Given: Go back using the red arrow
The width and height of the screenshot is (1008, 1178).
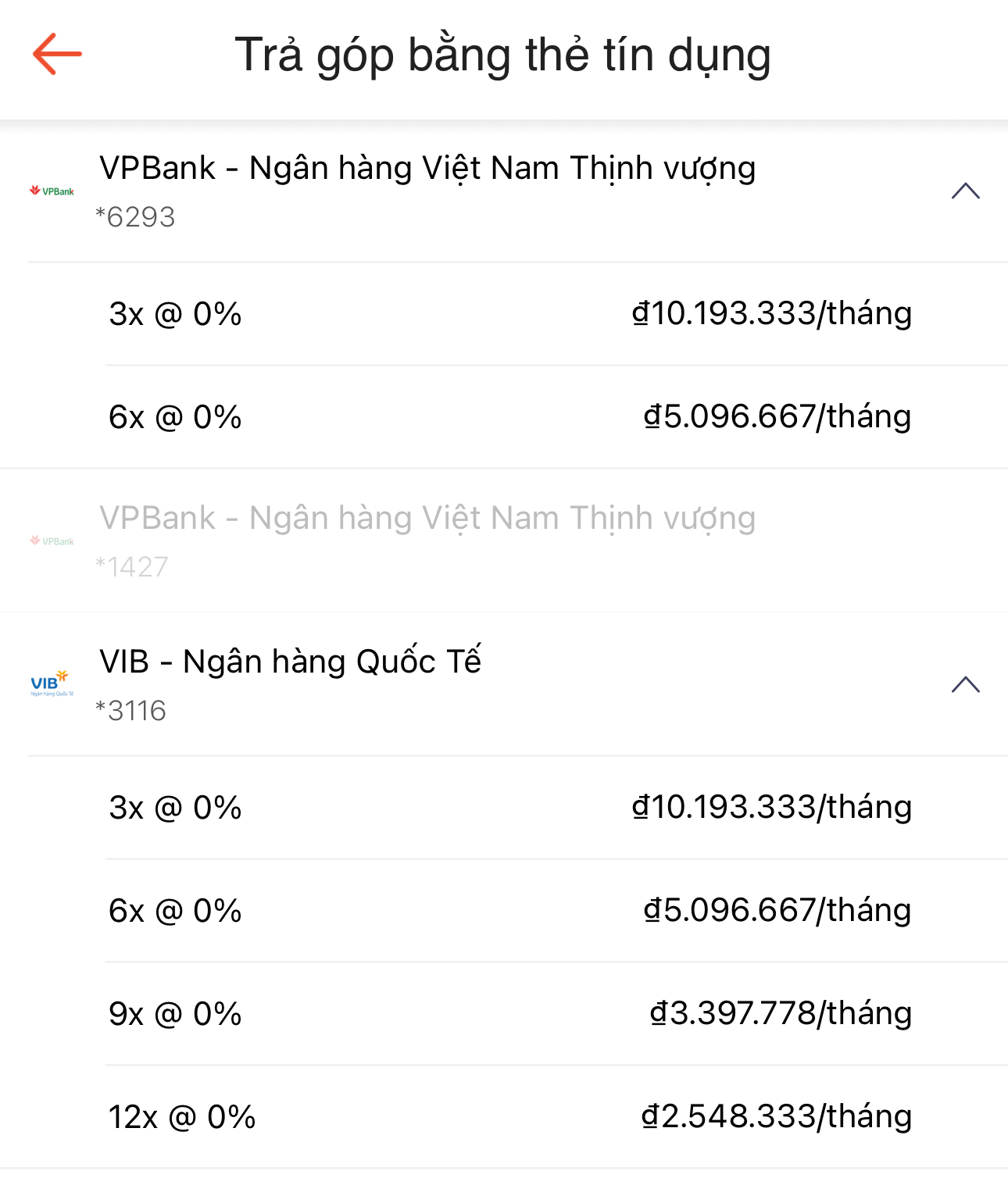Looking at the screenshot, I should pos(57,54).
